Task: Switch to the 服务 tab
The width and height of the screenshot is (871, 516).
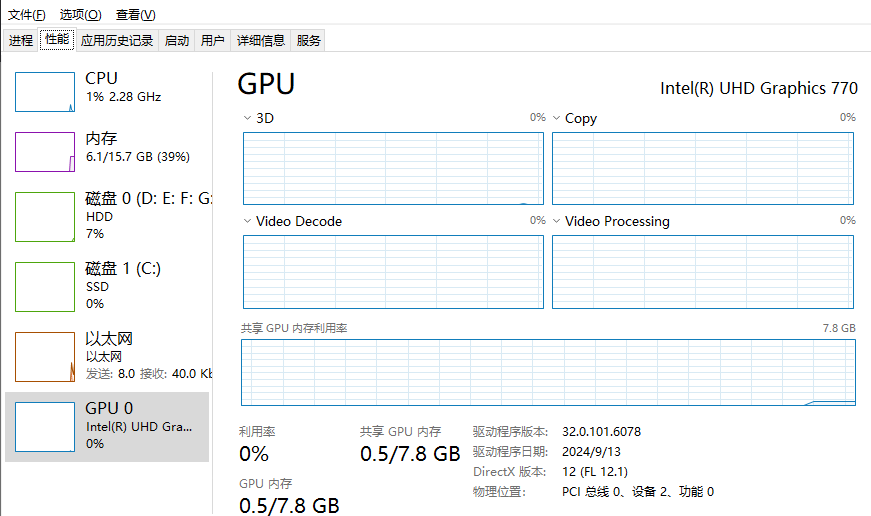Action: coord(309,41)
